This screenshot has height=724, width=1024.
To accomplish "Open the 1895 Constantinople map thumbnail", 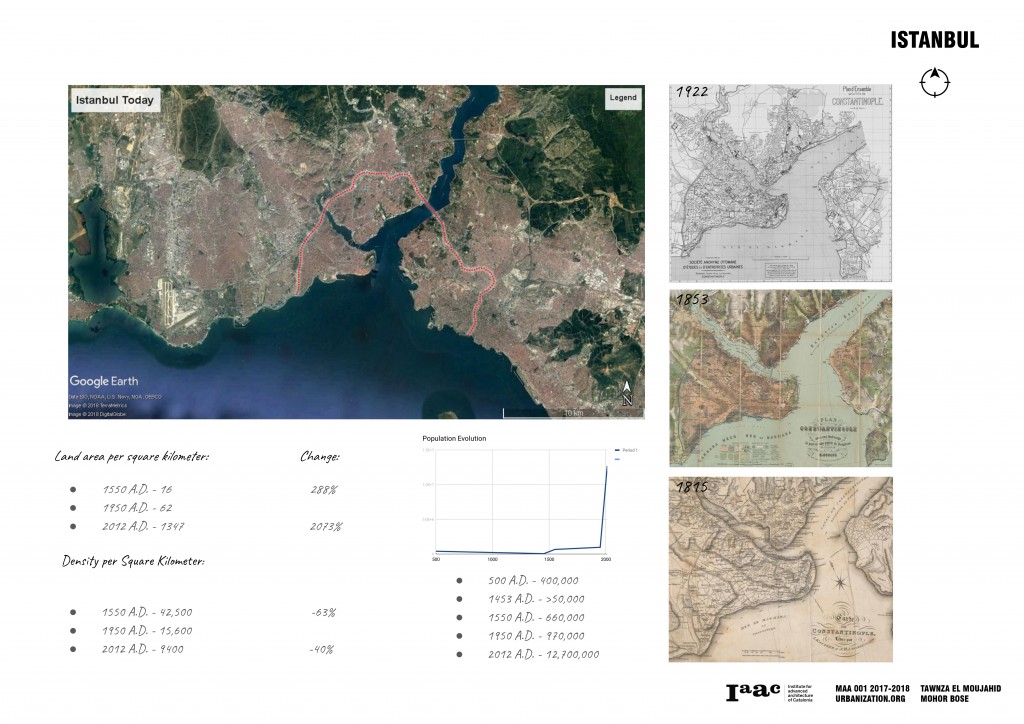I will (780, 570).
